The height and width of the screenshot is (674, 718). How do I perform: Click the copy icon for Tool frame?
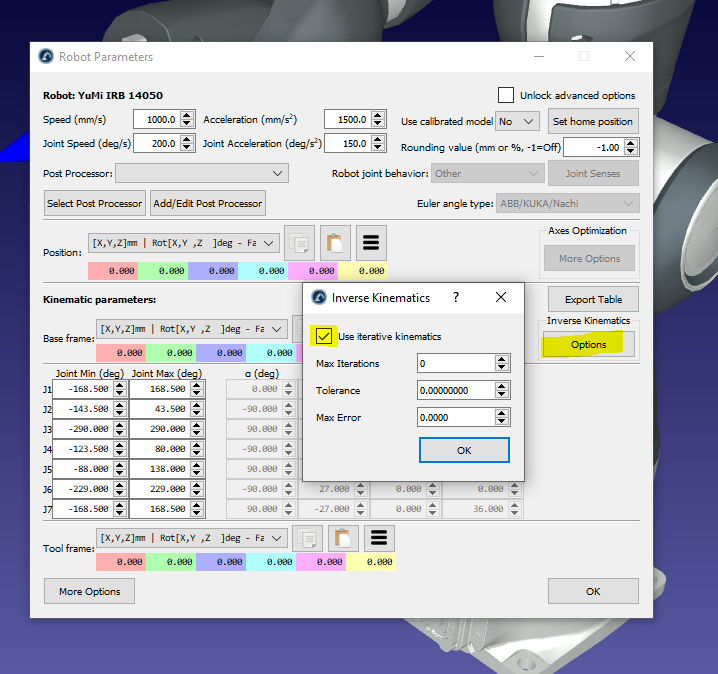click(x=310, y=538)
